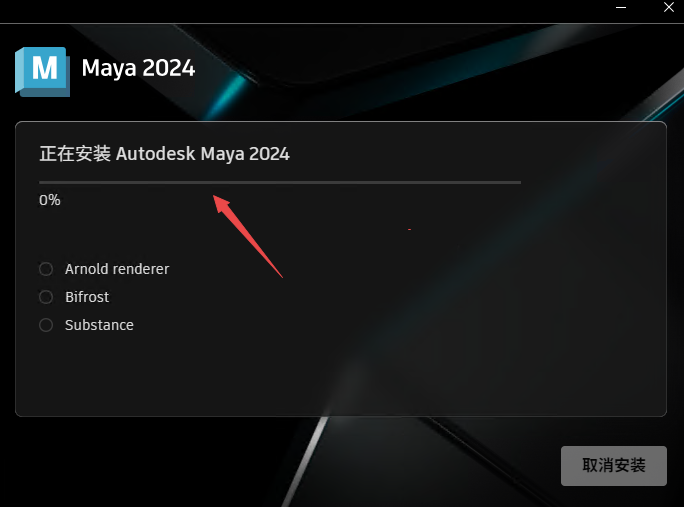Viewport: 684px width, 507px height.
Task: Click the 正在安装 Autodesk Maya 2024 heading
Action: click(164, 154)
